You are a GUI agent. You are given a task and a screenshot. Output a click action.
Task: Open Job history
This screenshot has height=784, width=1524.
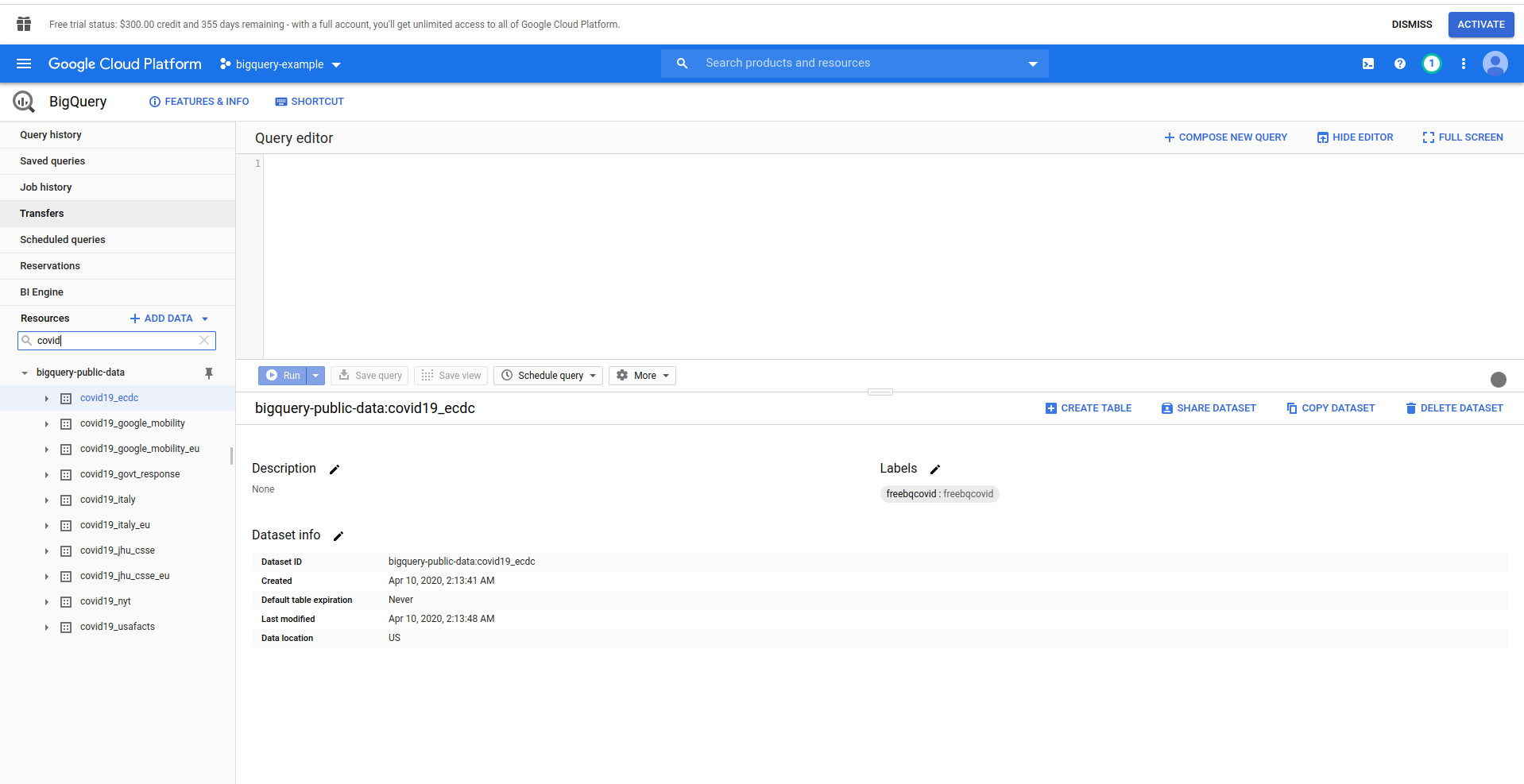(x=118, y=187)
